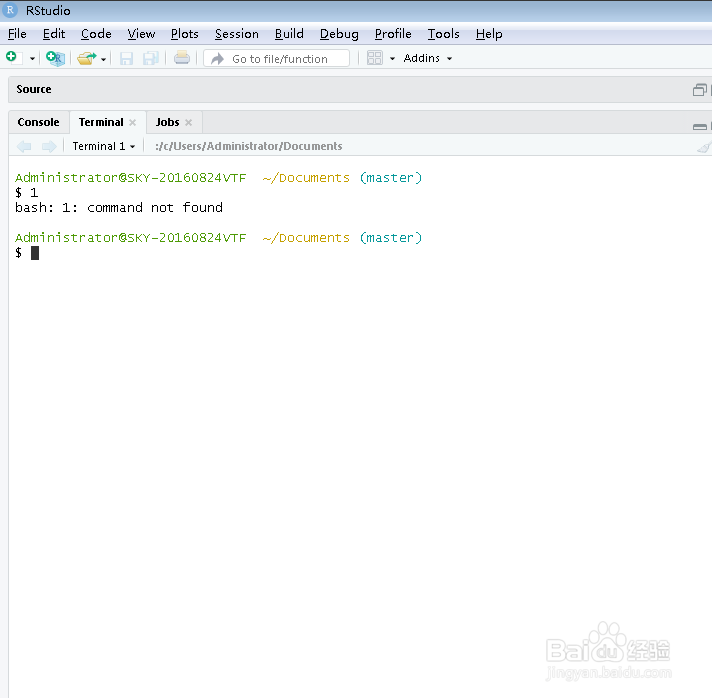Open the Session menu
The width and height of the screenshot is (712, 698).
point(237,34)
